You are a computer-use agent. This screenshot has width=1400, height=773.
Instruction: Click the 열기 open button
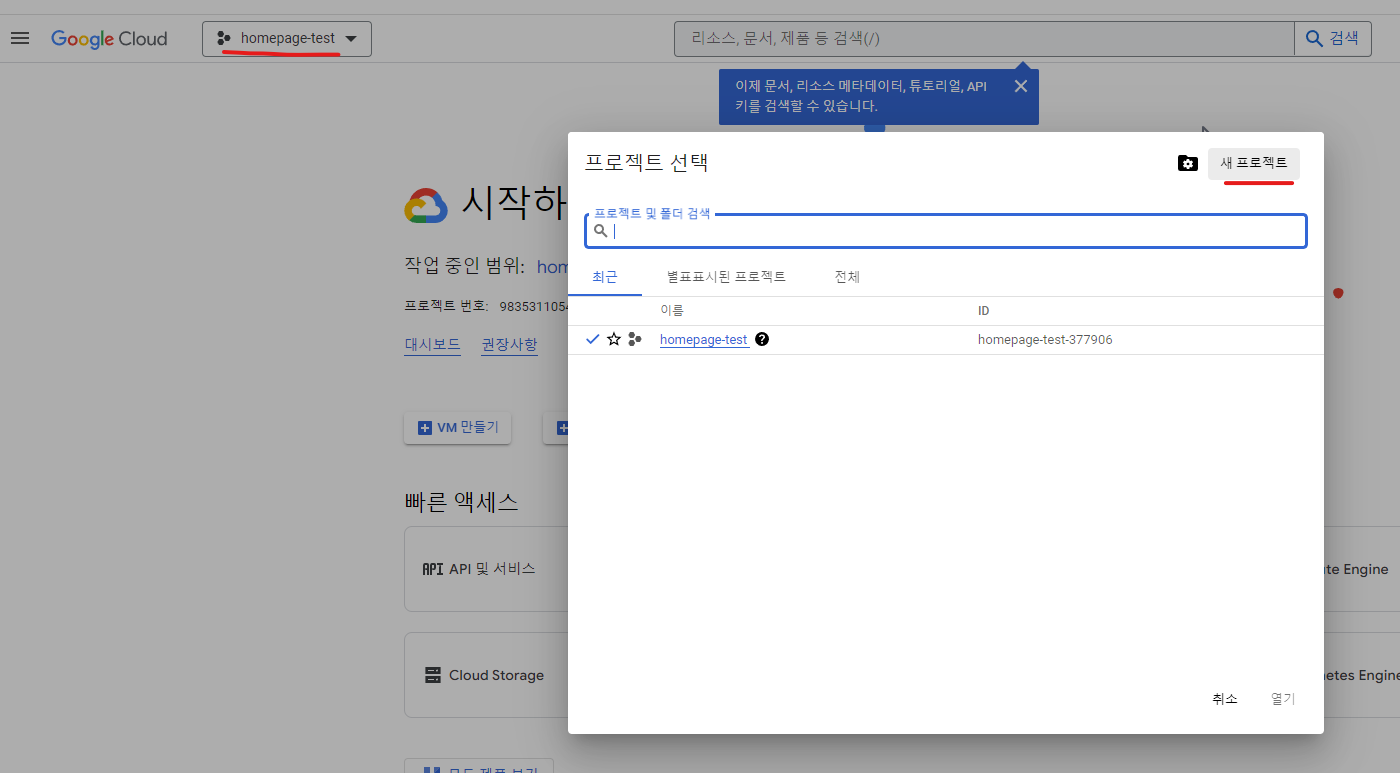[1283, 699]
